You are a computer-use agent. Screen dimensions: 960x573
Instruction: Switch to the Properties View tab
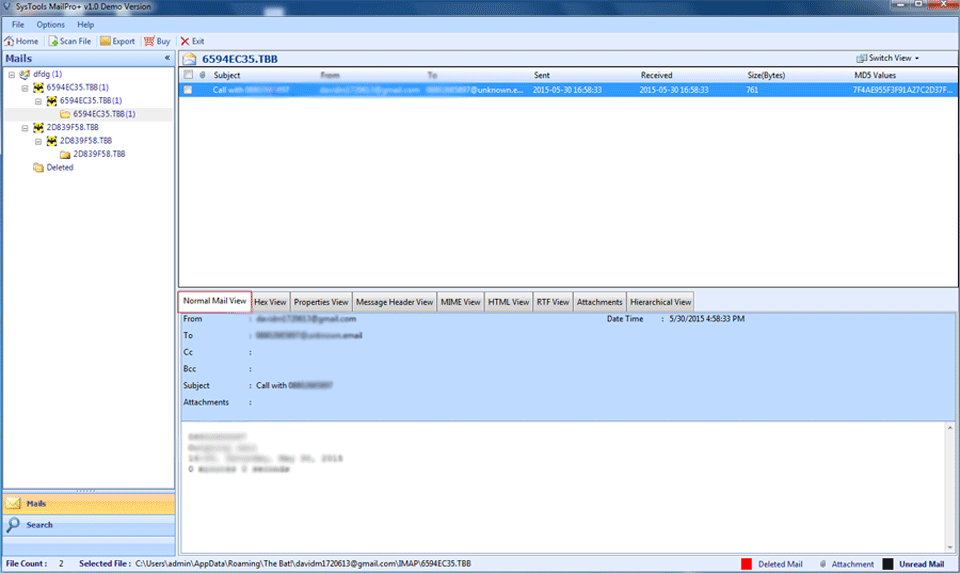[x=321, y=302]
